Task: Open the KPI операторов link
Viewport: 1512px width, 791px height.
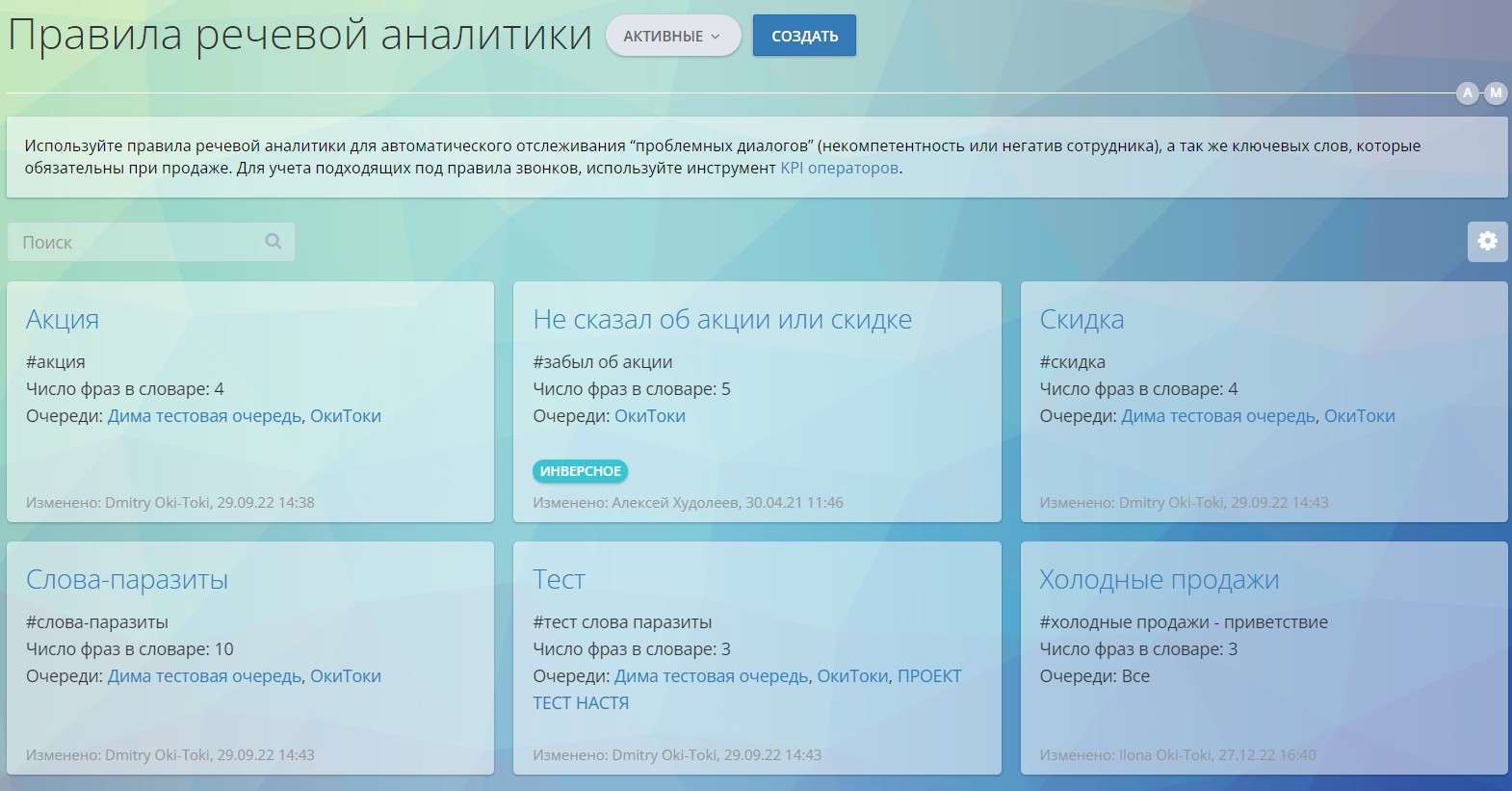Action: point(840,168)
